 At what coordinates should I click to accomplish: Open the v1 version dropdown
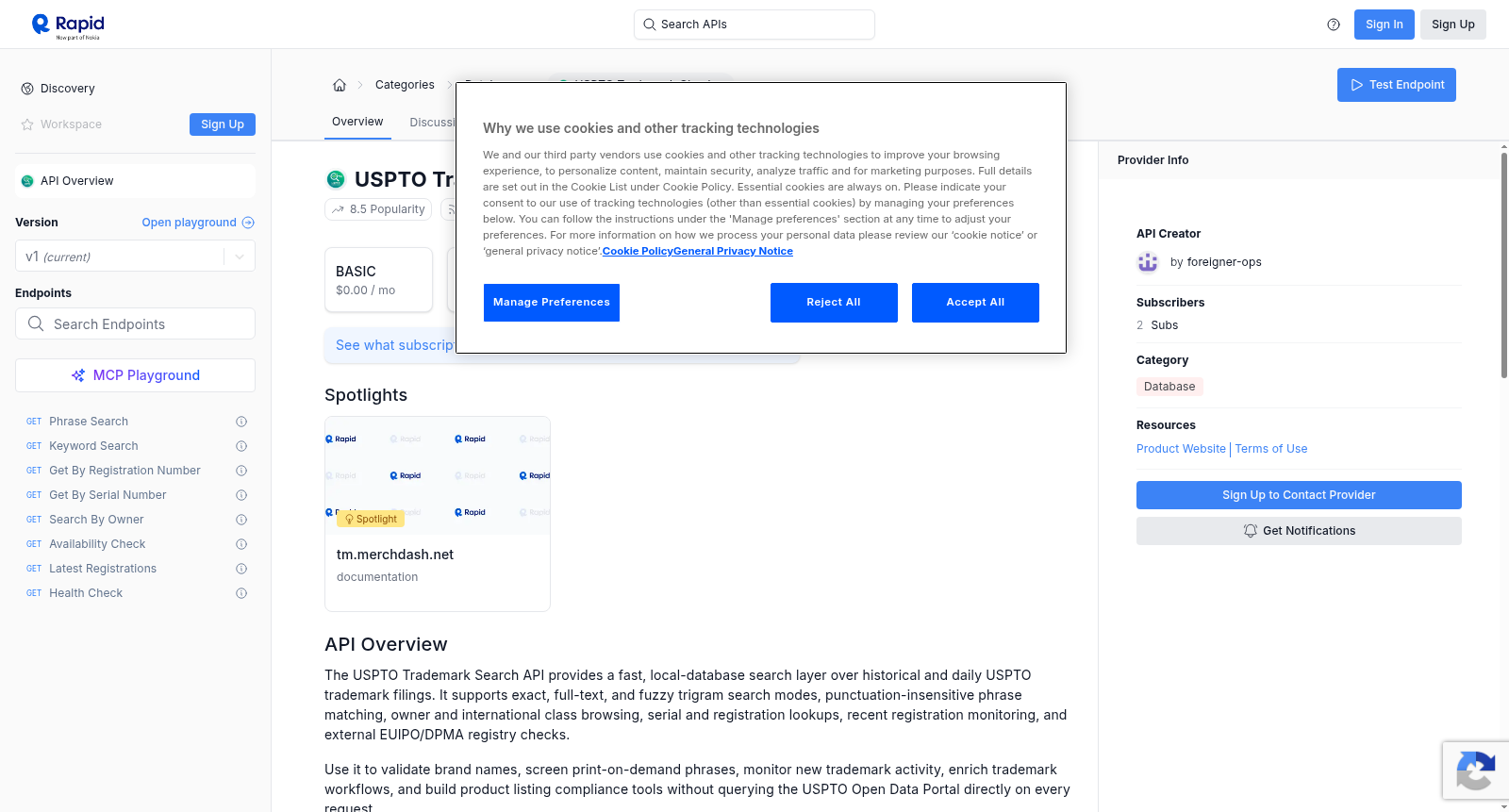[135, 257]
